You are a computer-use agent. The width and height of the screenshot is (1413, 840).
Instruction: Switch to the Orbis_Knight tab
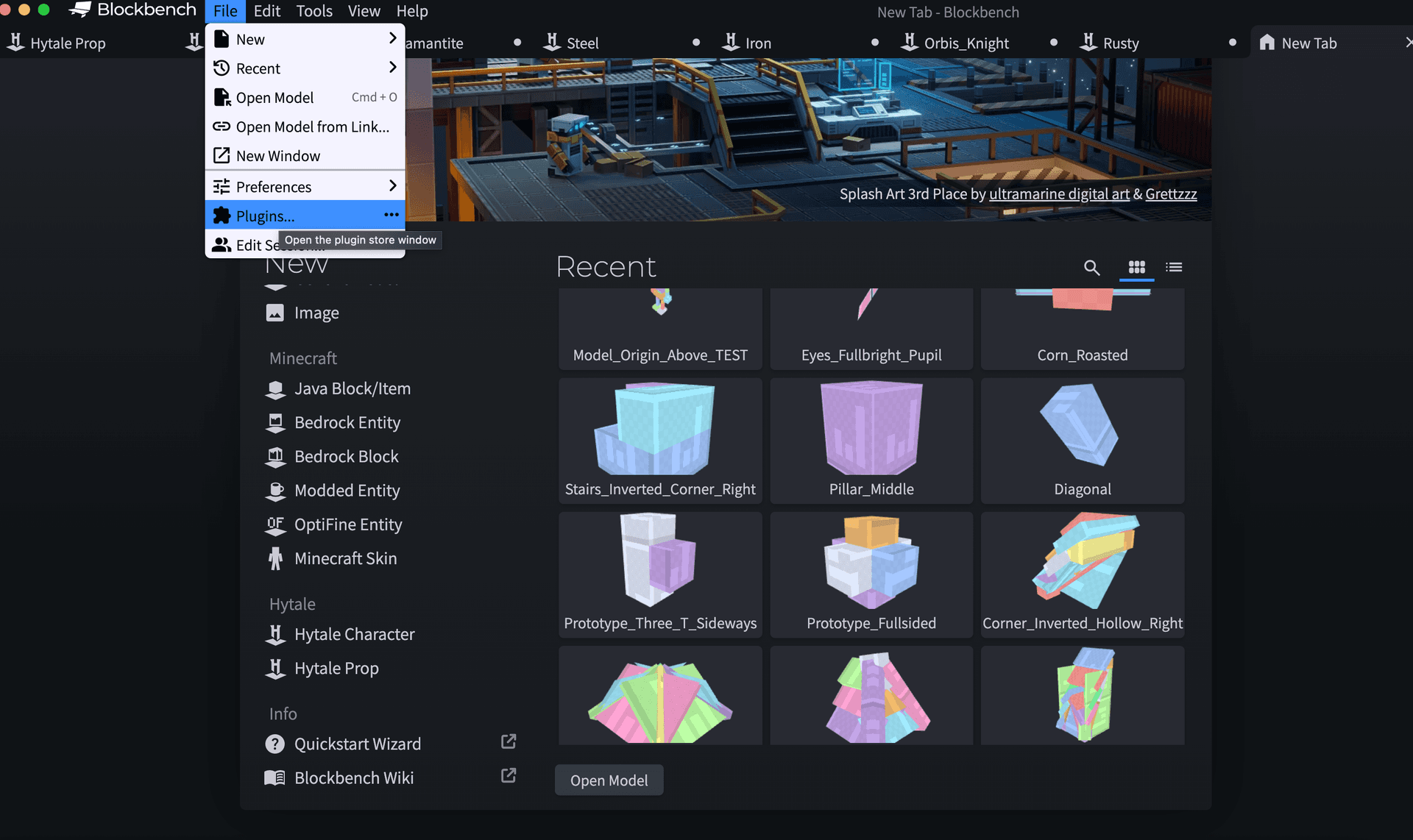click(966, 43)
